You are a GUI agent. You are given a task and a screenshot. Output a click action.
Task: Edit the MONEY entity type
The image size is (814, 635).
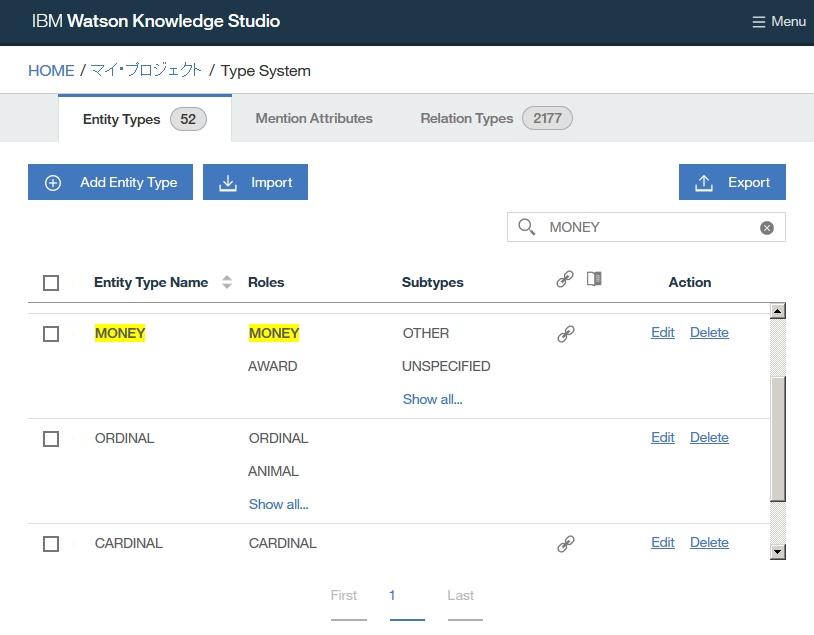pyautogui.click(x=662, y=333)
